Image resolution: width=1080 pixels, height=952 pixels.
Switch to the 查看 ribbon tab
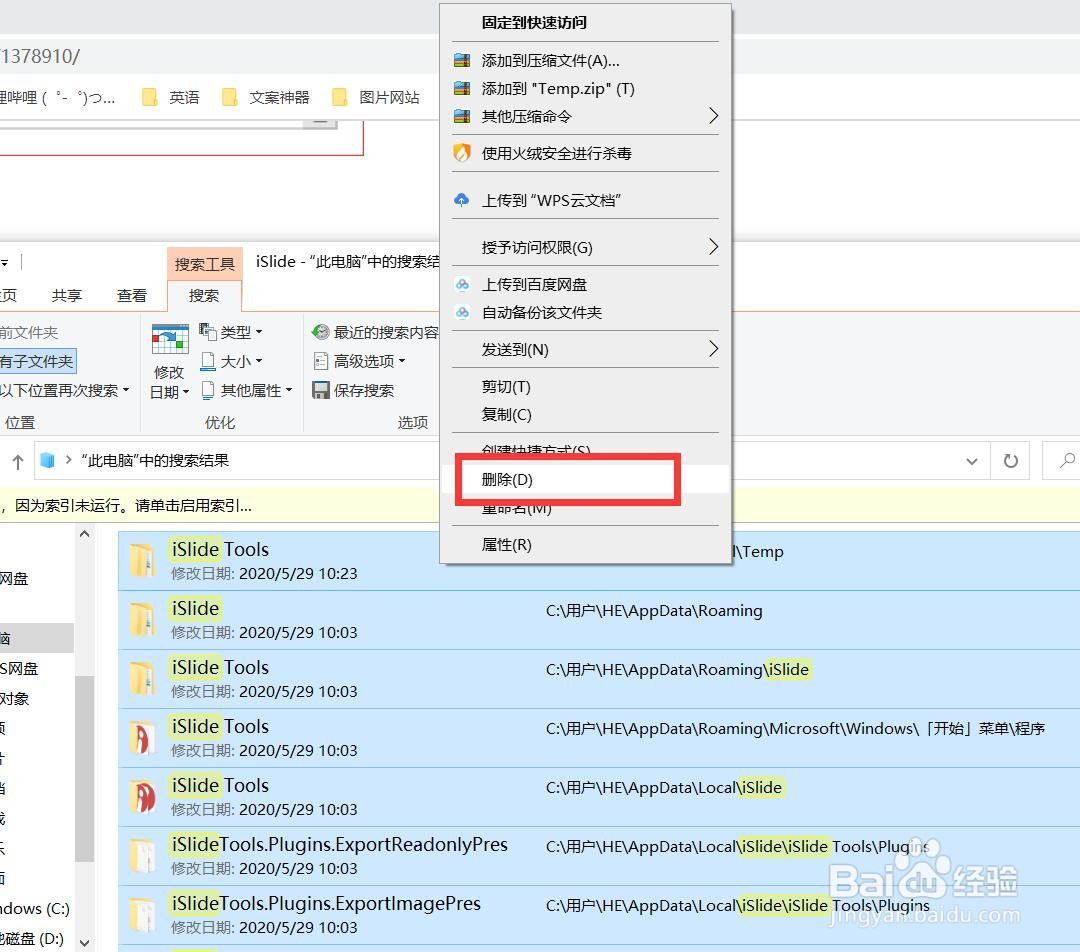[x=132, y=296]
